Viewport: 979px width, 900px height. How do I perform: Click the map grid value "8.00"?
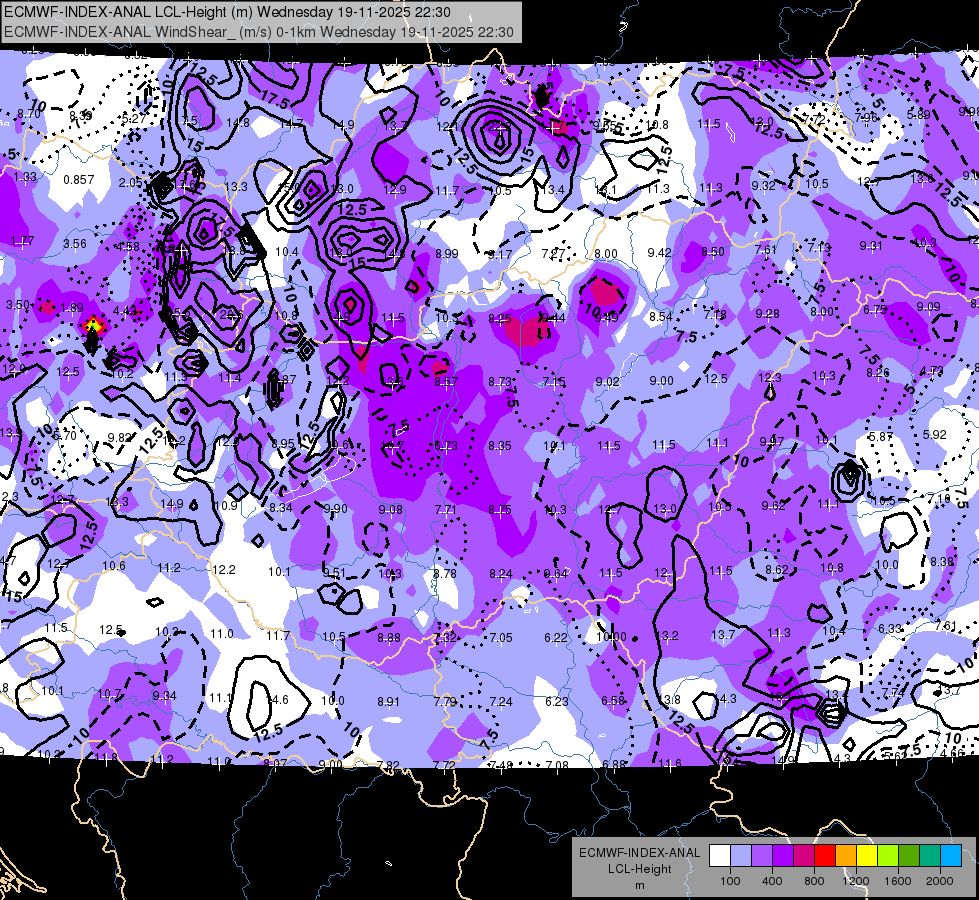coord(606,254)
